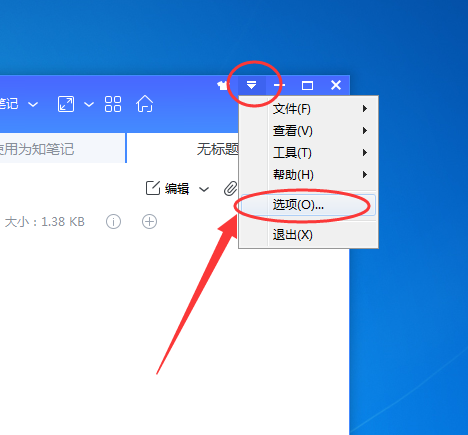Expand dropdown arrow next to 编辑

click(204, 189)
